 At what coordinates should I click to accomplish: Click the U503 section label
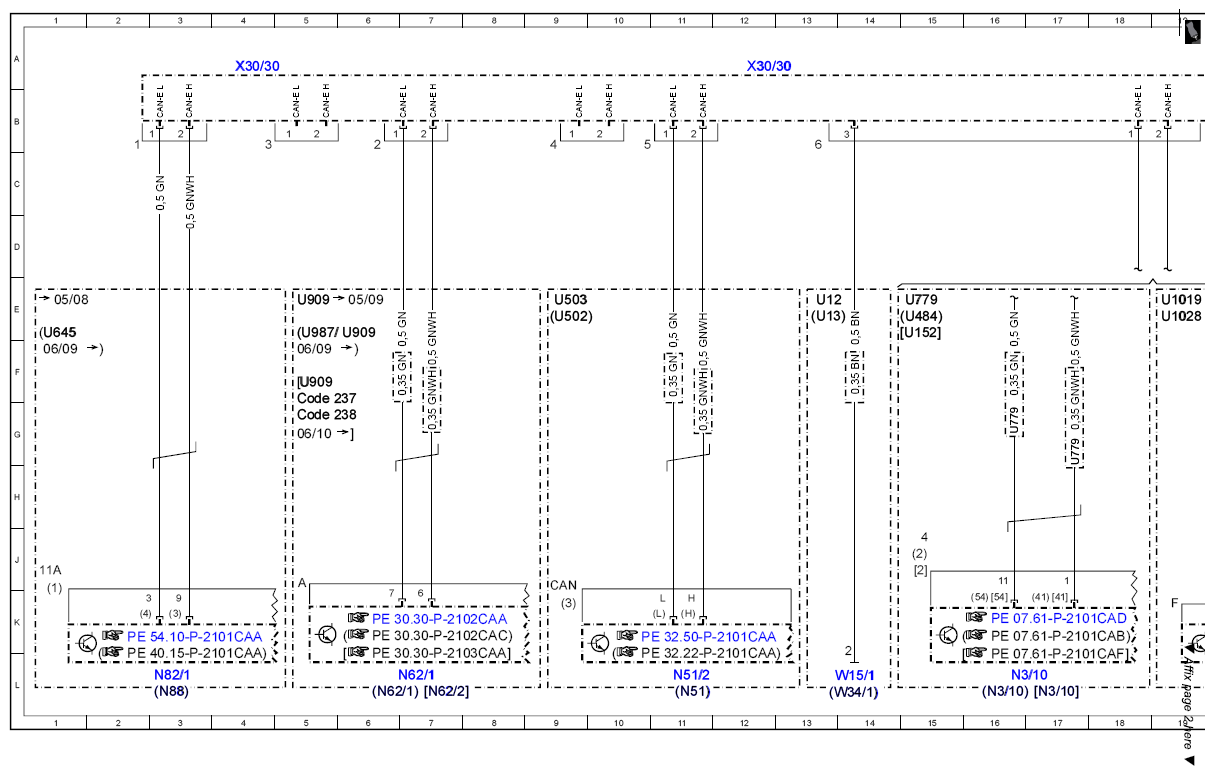click(570, 299)
